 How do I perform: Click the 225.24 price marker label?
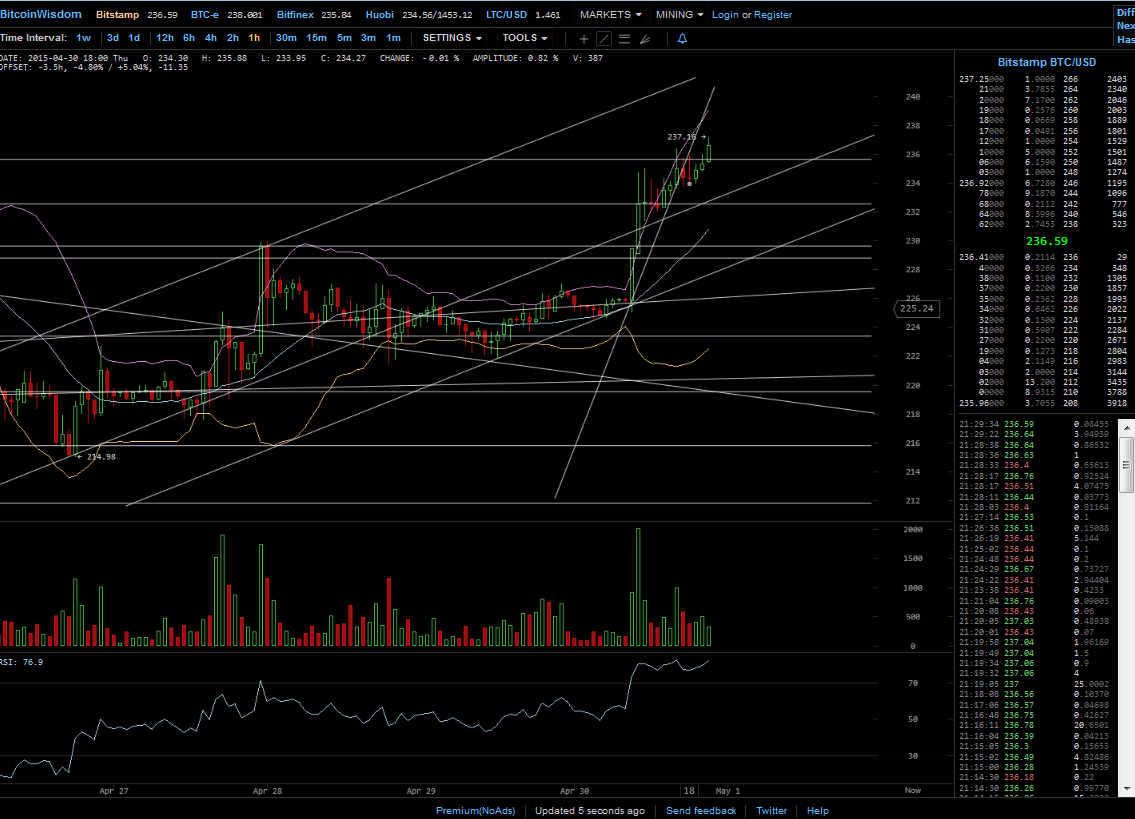click(916, 308)
